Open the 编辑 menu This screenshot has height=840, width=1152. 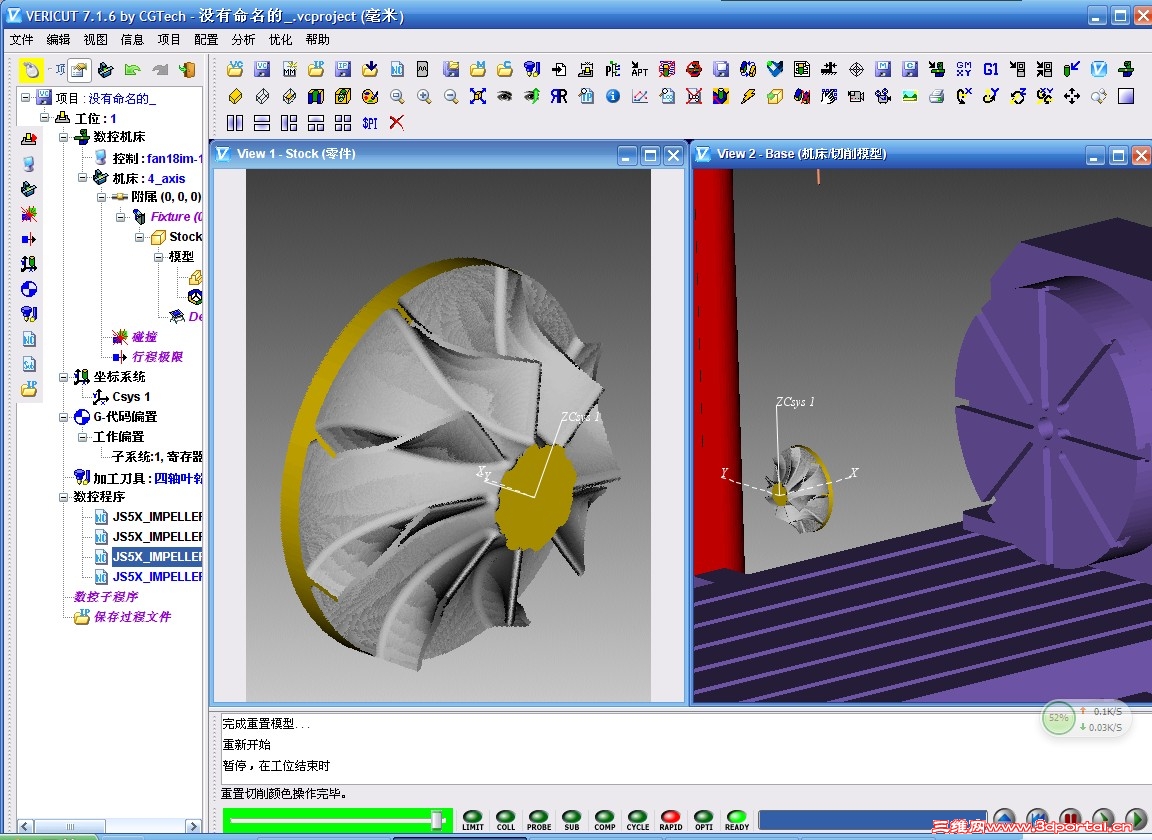click(58, 40)
